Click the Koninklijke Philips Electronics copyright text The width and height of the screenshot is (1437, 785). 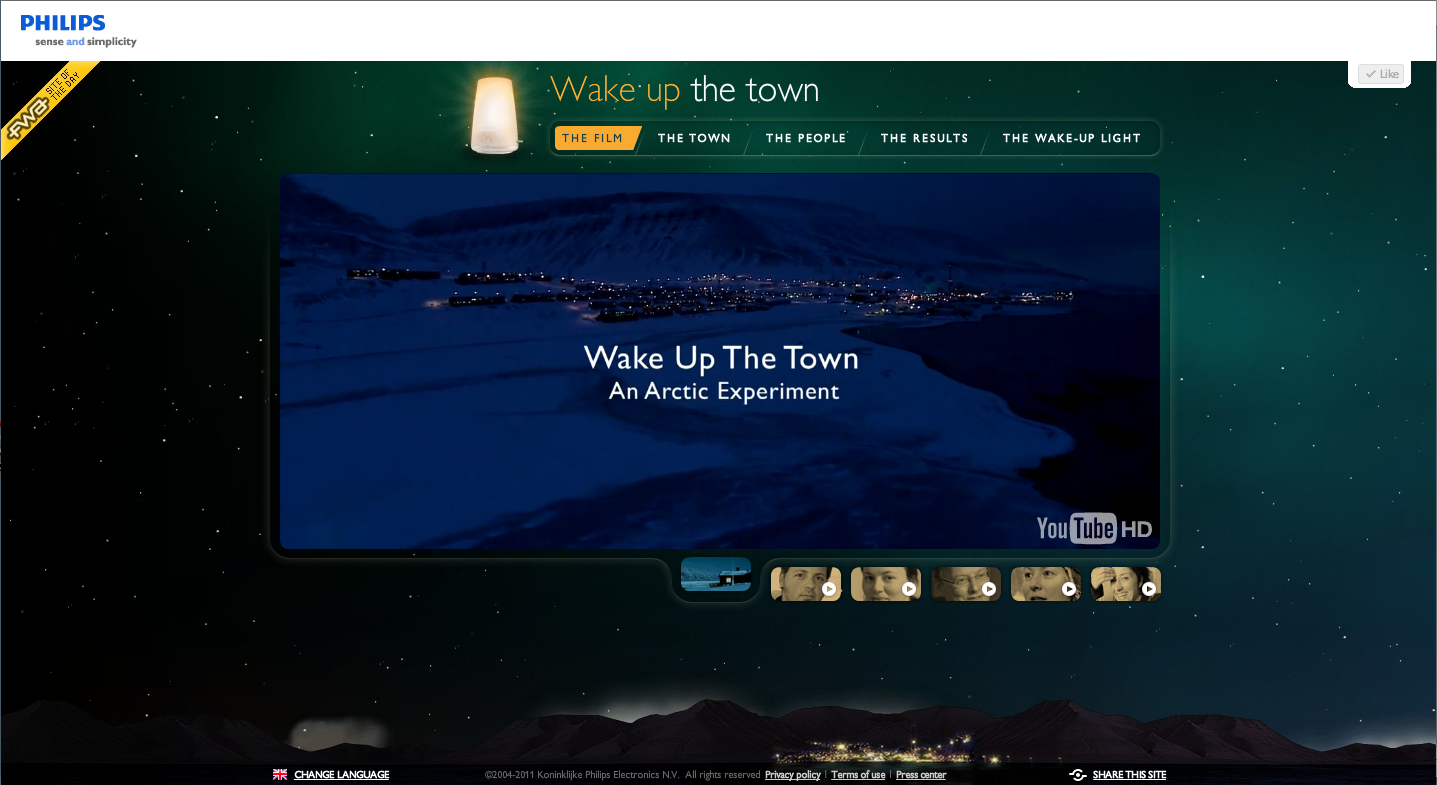pyautogui.click(x=623, y=775)
